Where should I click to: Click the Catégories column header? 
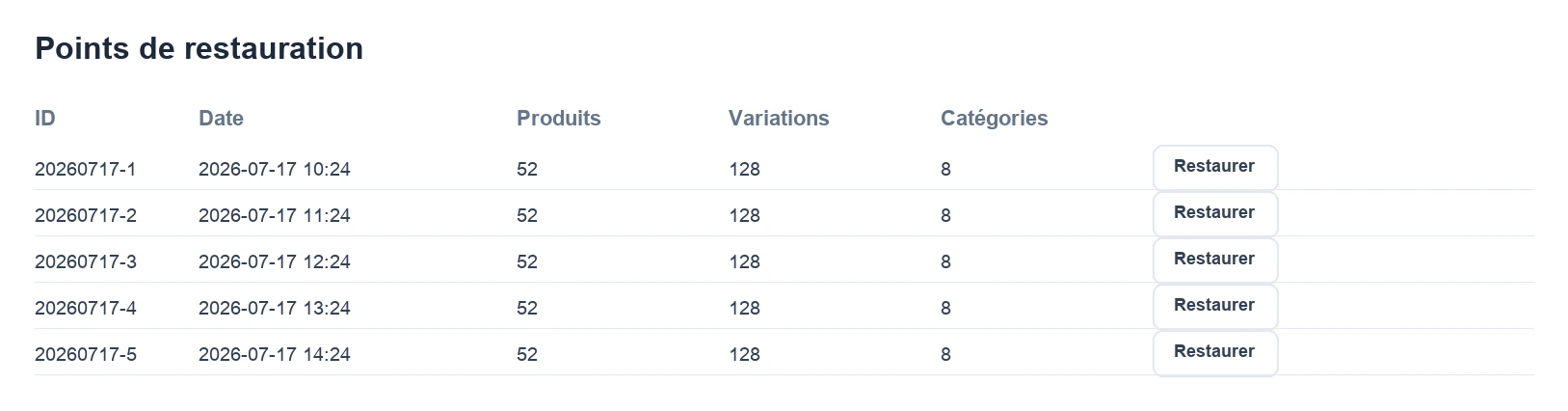coord(995,119)
